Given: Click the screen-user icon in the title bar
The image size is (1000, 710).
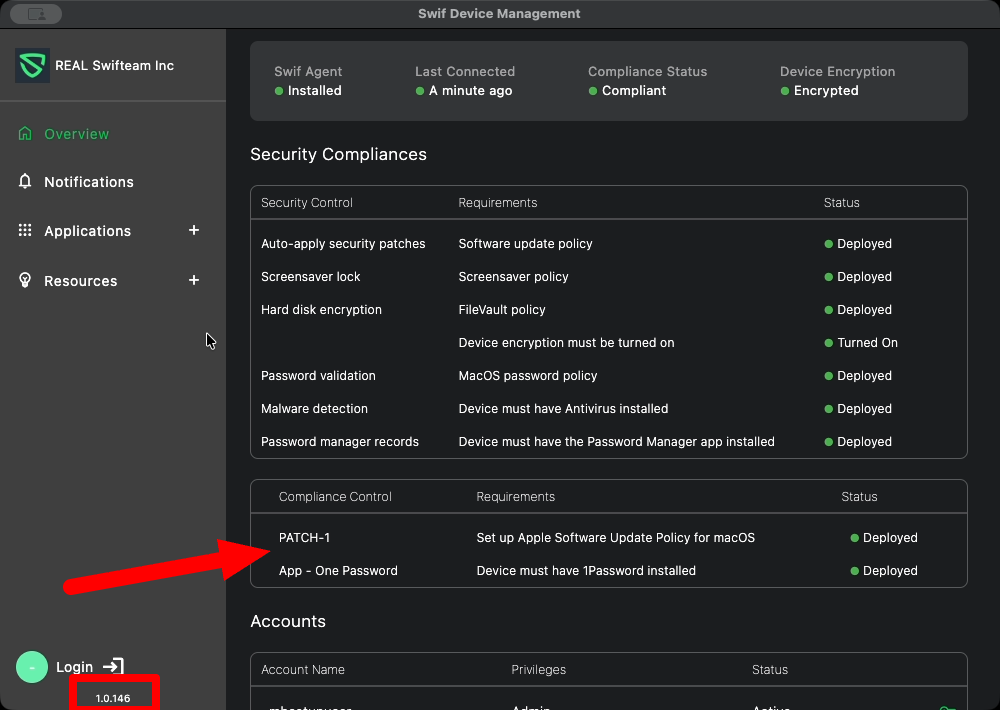Looking at the screenshot, I should 36,14.
